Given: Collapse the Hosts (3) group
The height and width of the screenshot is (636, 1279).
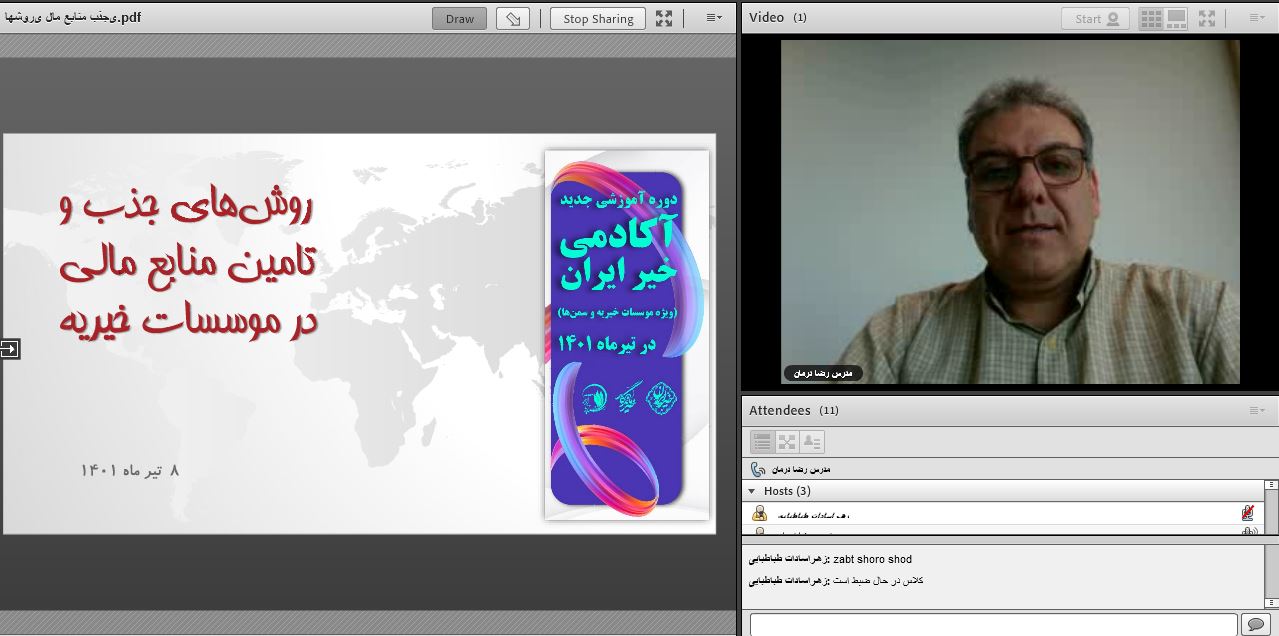Looking at the screenshot, I should pos(750,491).
